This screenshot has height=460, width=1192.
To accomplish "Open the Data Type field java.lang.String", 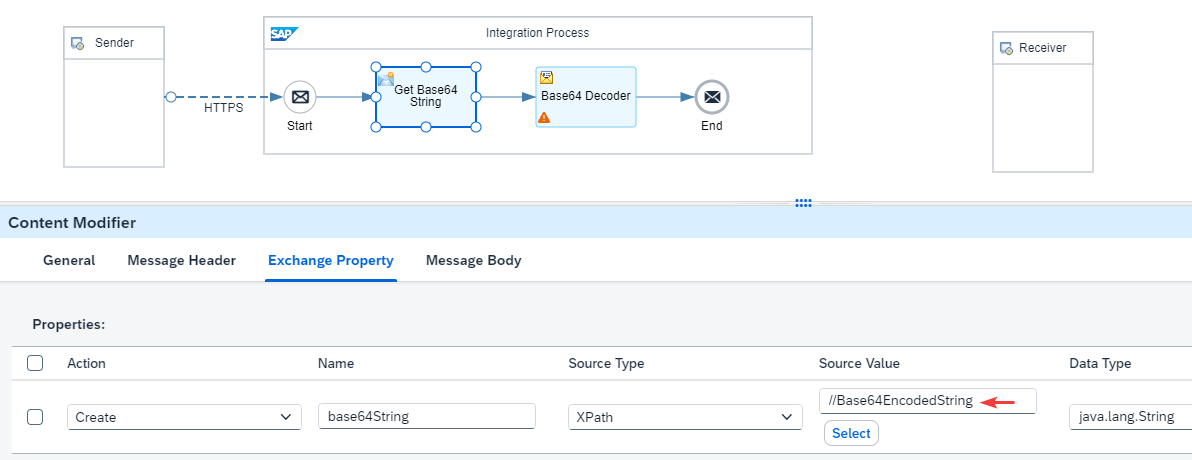I will 1130,417.
